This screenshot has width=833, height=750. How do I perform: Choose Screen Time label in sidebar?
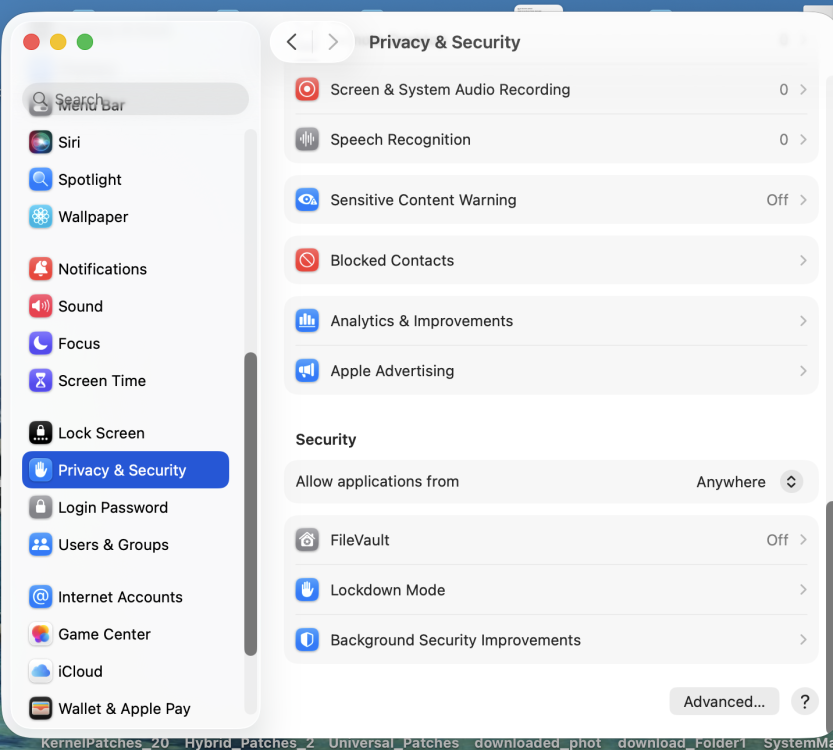point(102,381)
